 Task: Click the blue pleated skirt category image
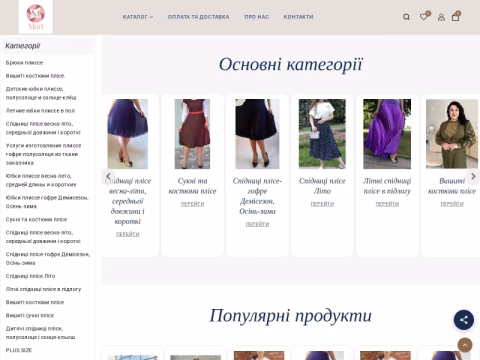[128, 134]
